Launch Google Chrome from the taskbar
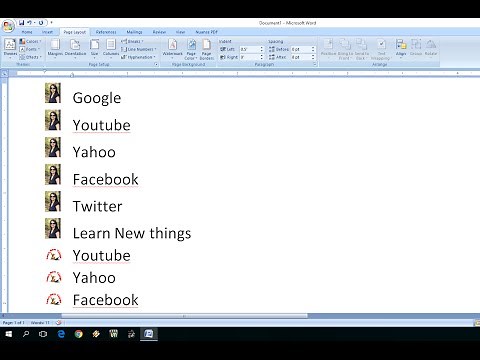 (x=79, y=334)
